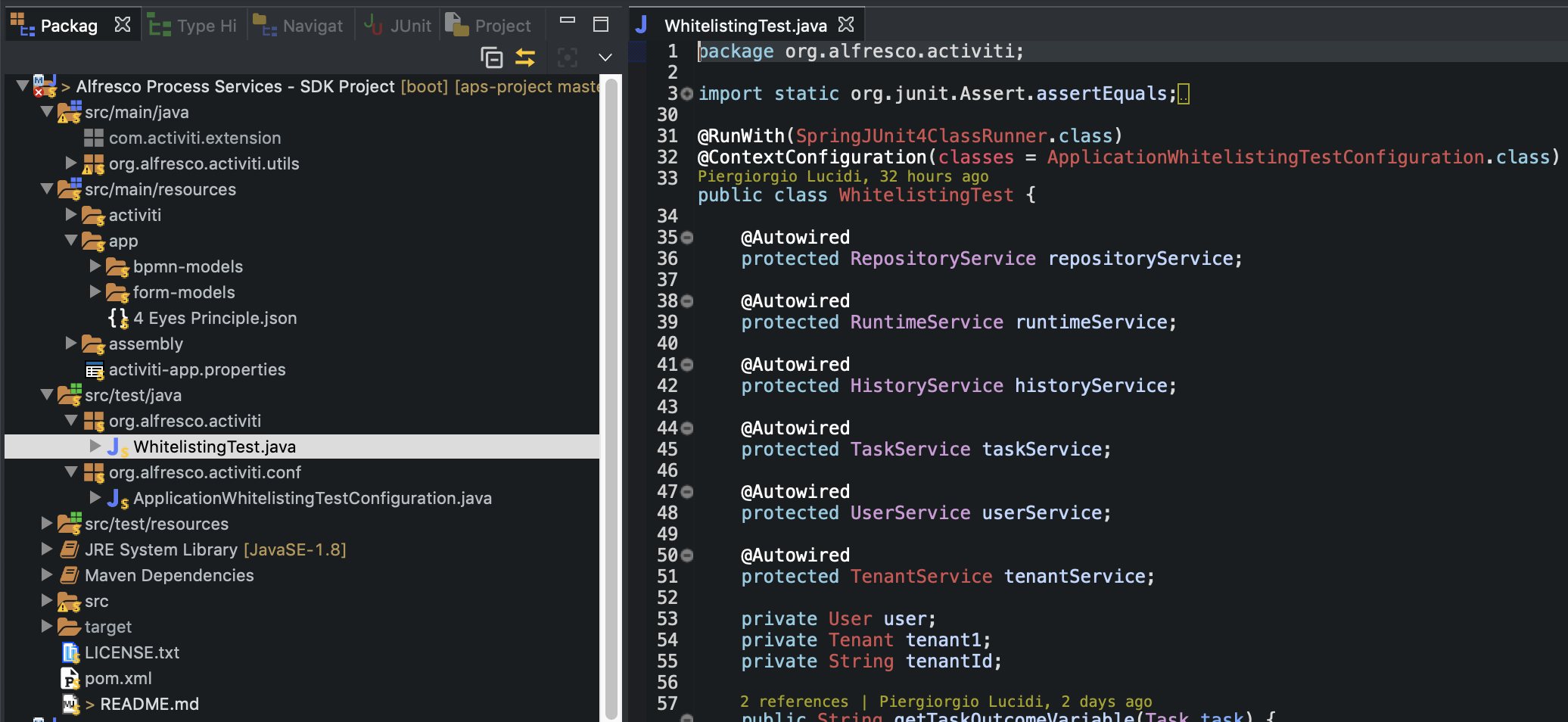Close the Package Explorer tab
Viewport: 1568px width, 722px height.
tap(123, 25)
